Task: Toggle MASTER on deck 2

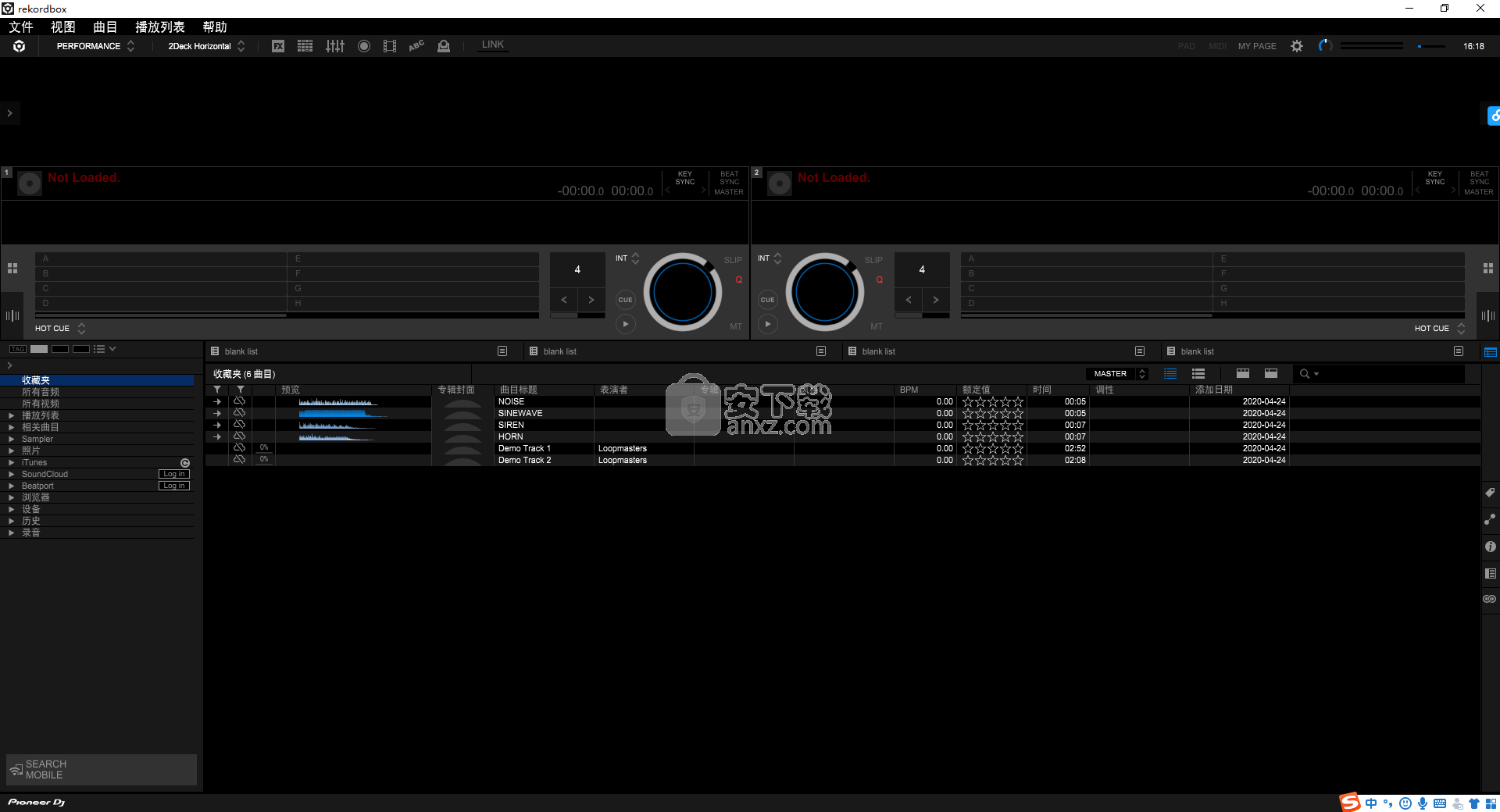Action: 1479,192
